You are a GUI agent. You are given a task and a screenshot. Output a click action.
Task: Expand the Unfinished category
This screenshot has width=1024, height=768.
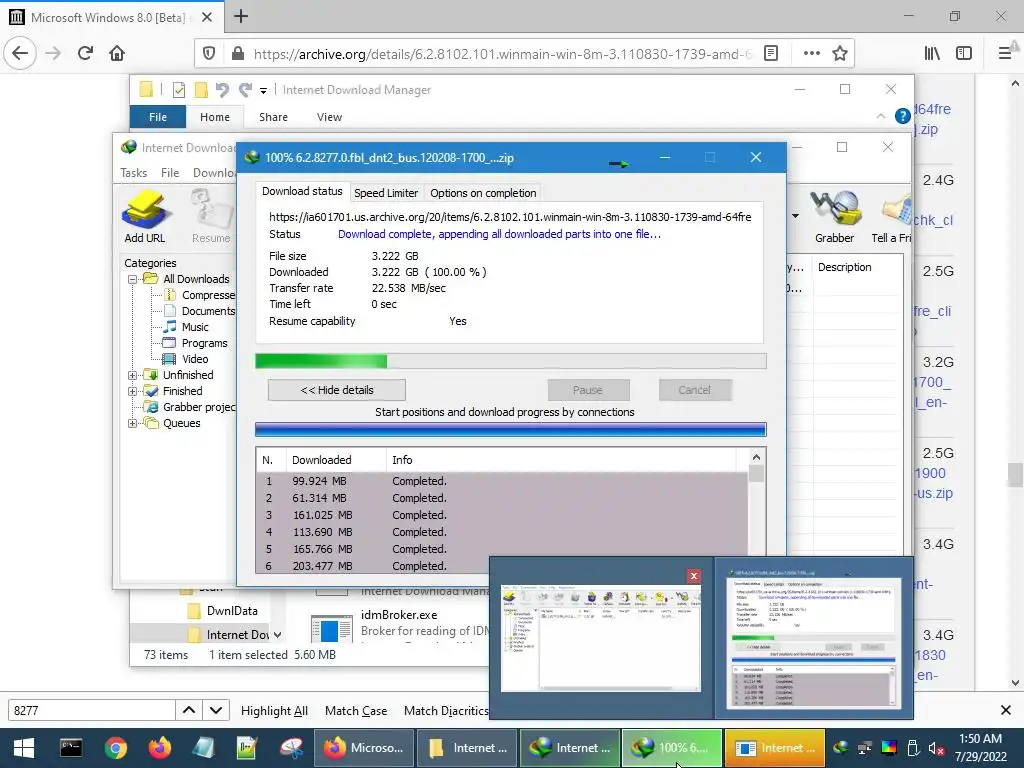point(133,375)
